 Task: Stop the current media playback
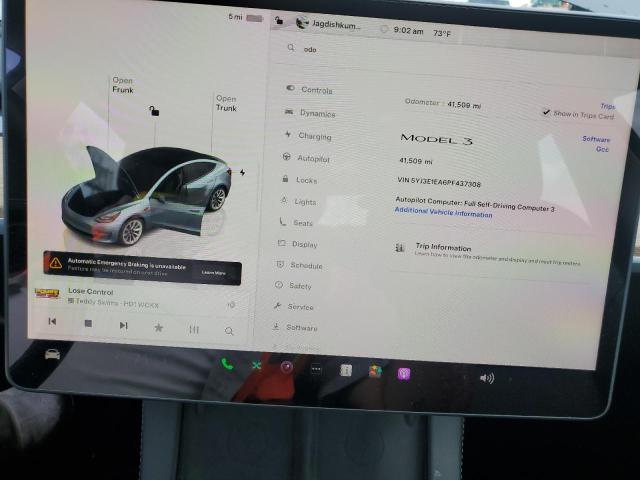tap(88, 324)
